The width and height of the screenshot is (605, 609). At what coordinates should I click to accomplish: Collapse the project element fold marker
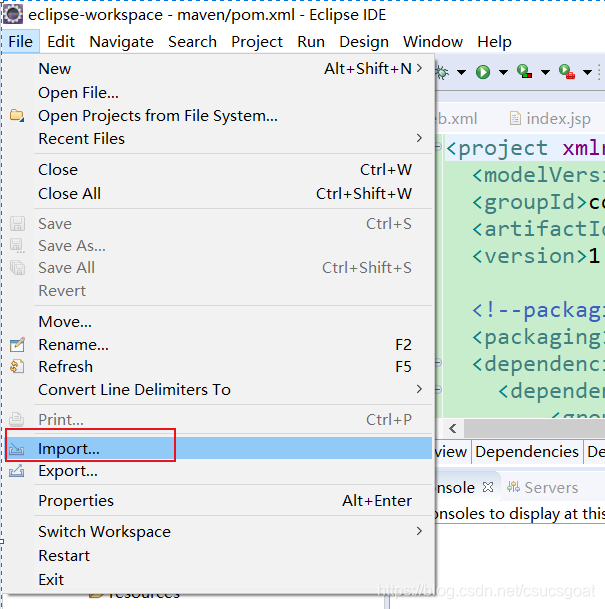click(438, 147)
